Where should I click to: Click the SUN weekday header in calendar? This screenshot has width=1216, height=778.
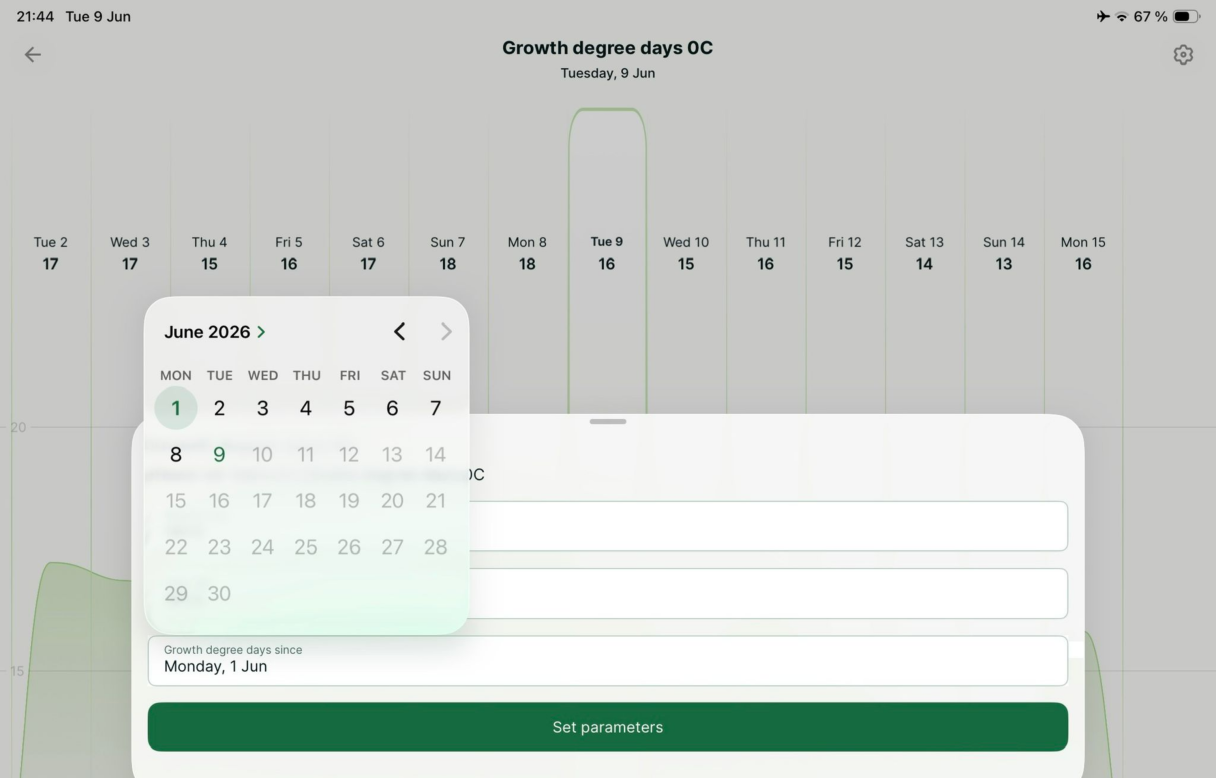click(437, 376)
